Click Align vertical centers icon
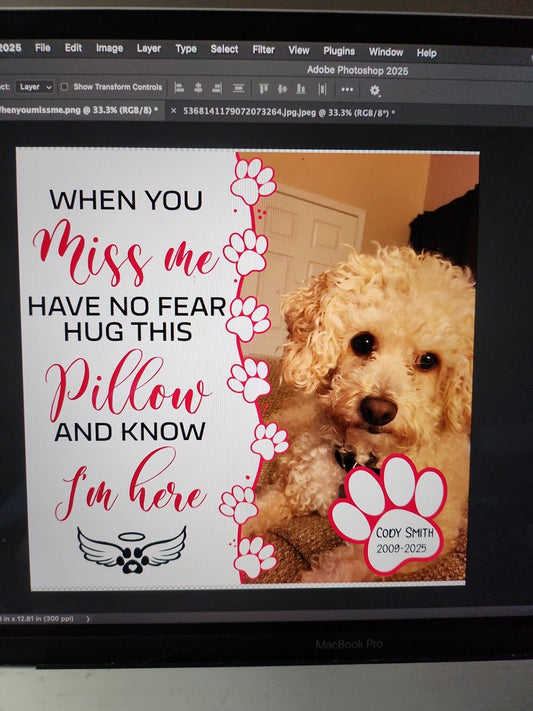The height and width of the screenshot is (711, 533). pyautogui.click(x=282, y=89)
